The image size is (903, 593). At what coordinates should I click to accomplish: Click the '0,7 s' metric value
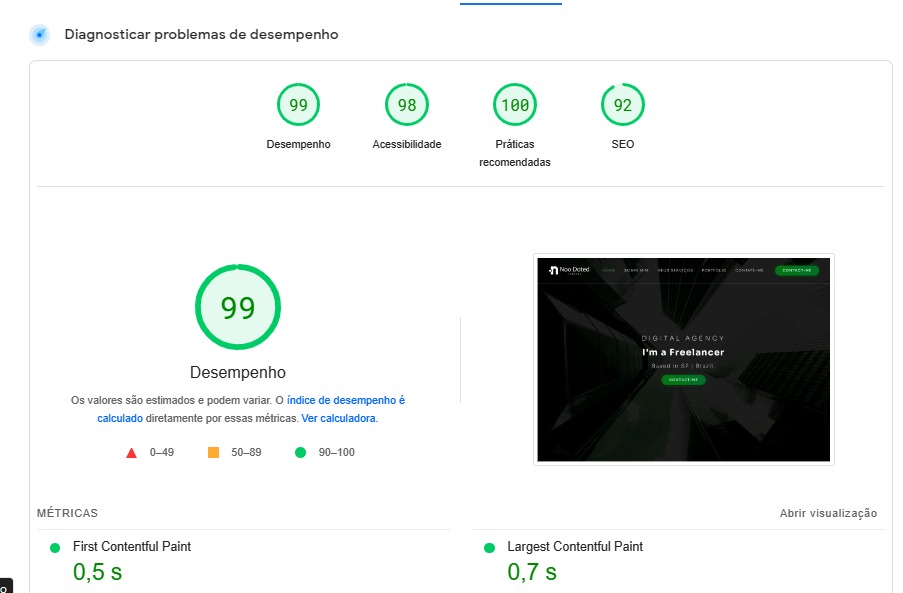(532, 572)
